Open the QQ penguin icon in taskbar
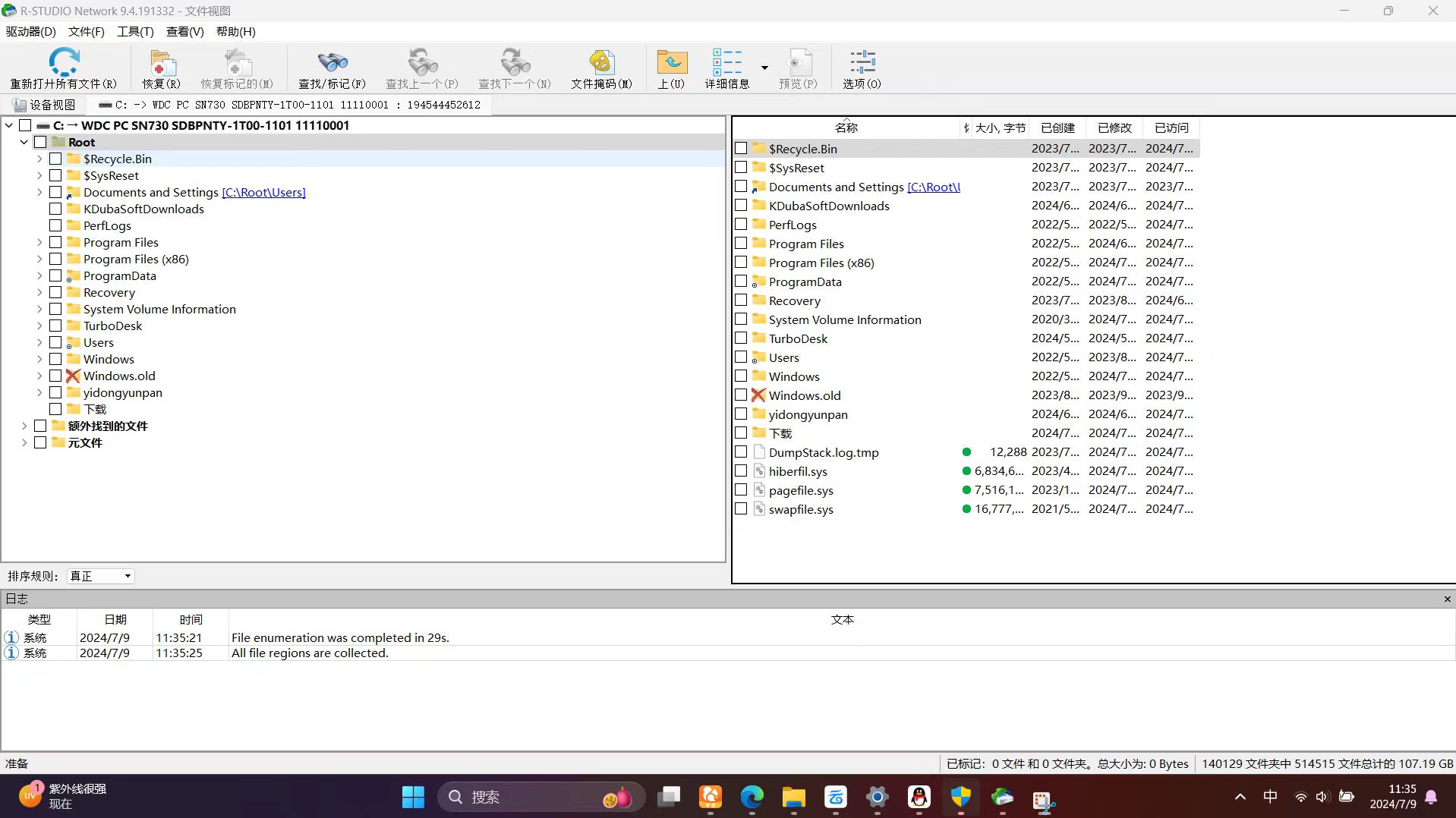1456x818 pixels. point(919,797)
